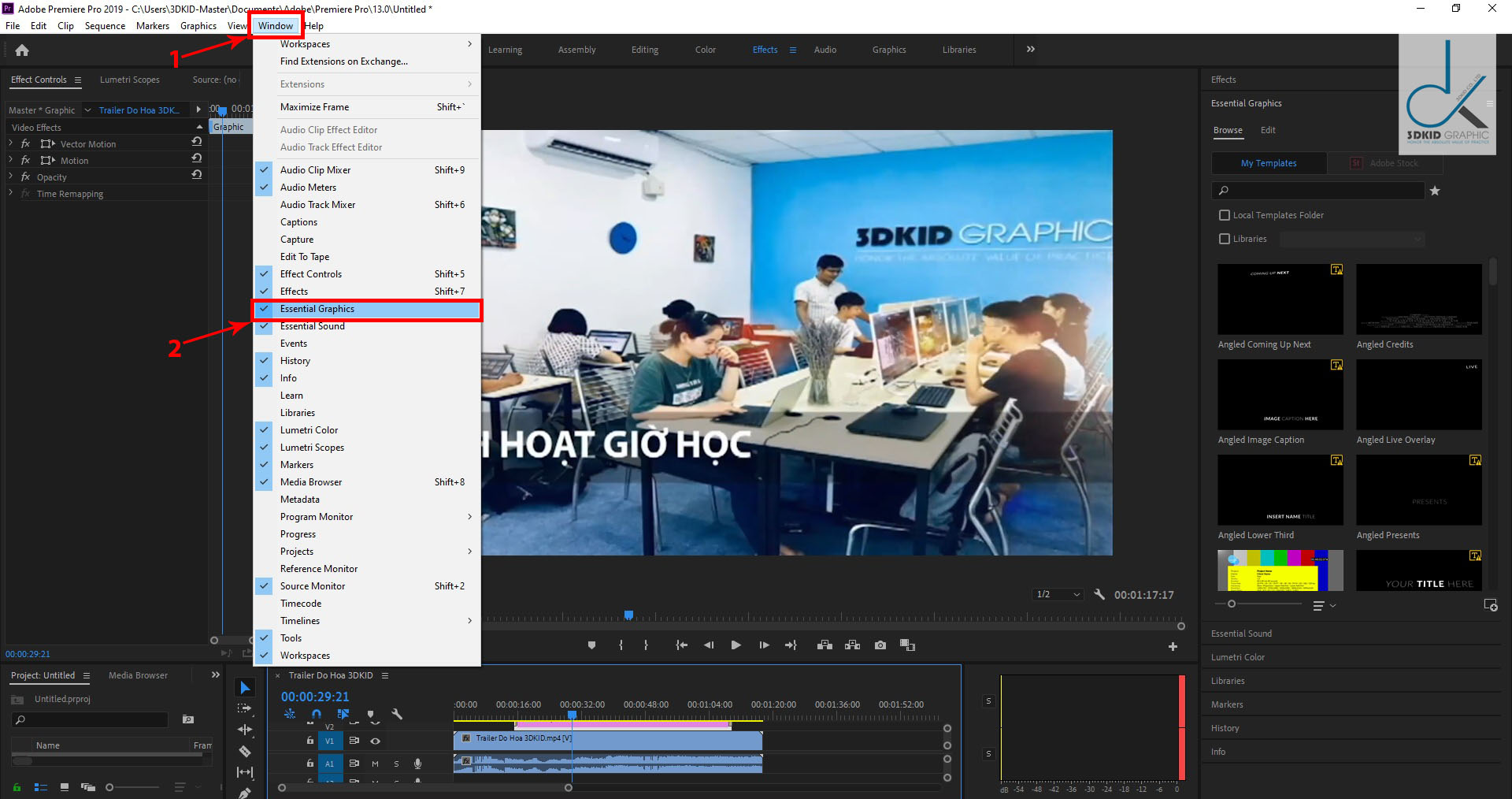Reset Vector Motion effect
This screenshot has height=799, width=1512.
point(197,142)
